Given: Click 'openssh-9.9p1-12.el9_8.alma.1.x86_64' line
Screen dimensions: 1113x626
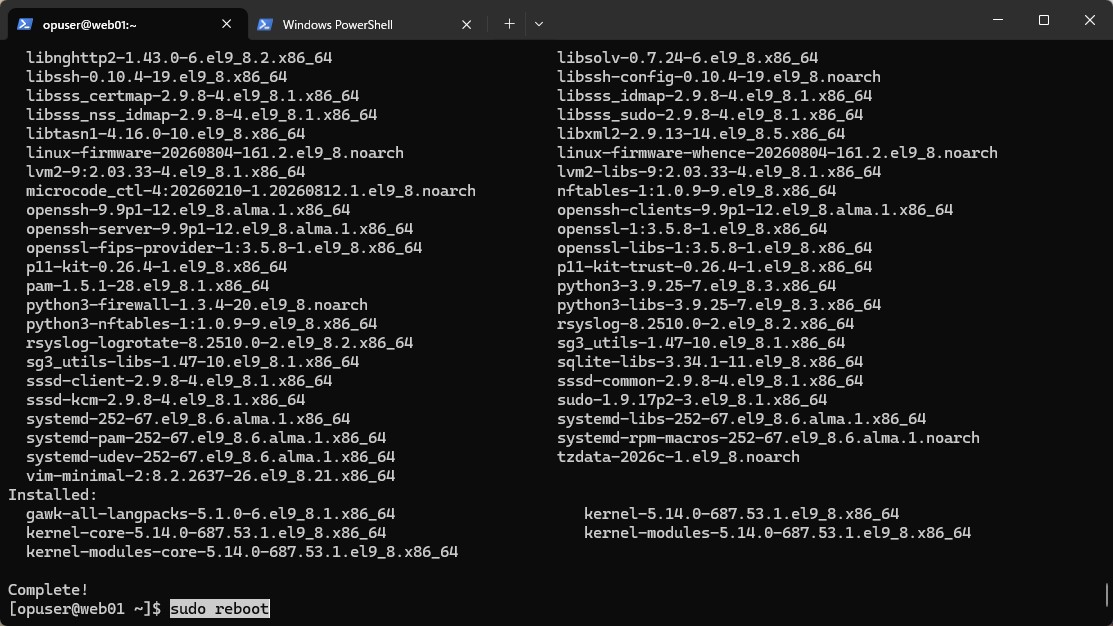Looking at the screenshot, I should coord(188,209).
